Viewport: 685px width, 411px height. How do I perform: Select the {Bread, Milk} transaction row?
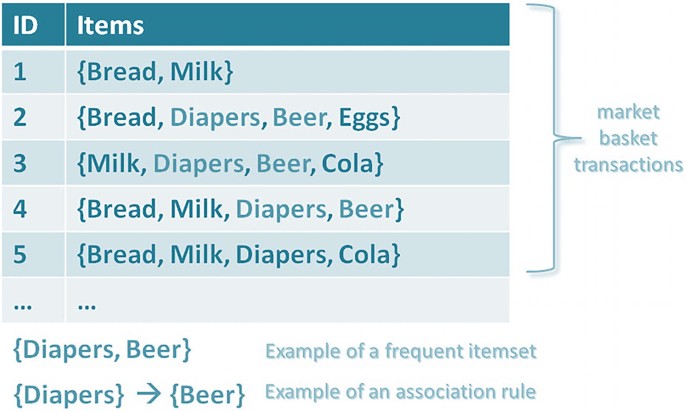point(153,71)
